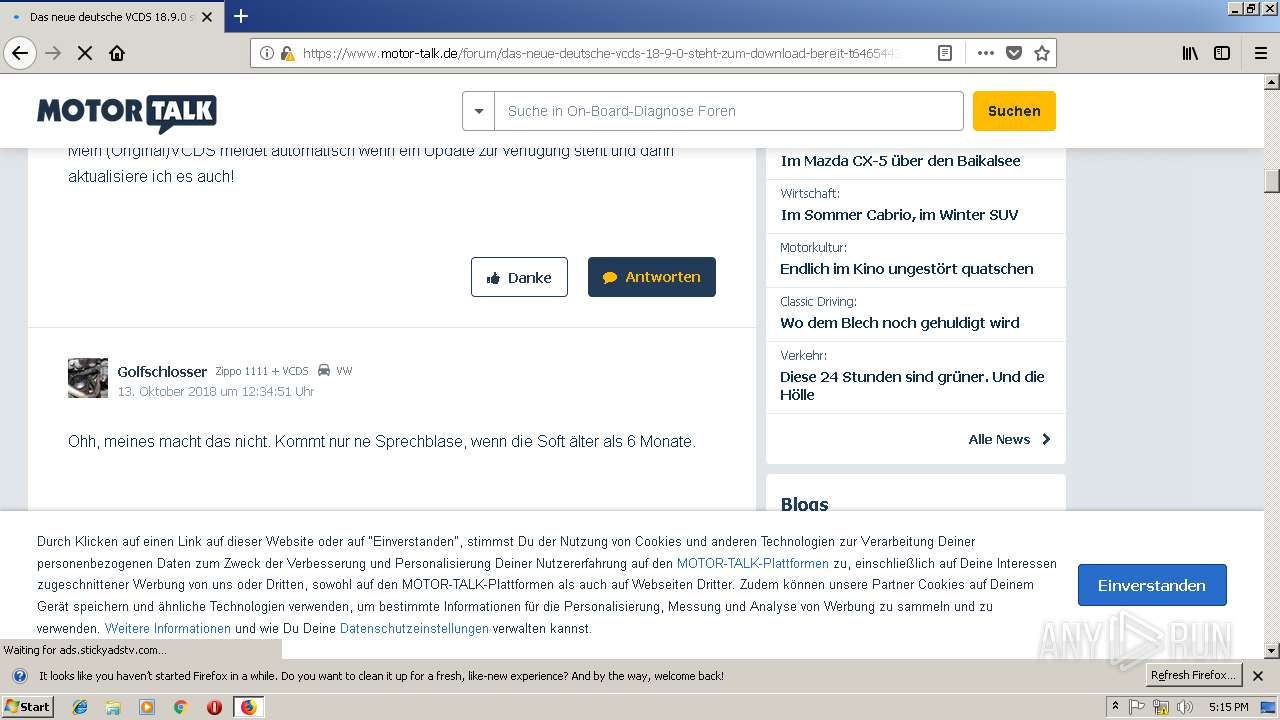Open news Im Mazda CX-5 über den Baikalsee
Image resolution: width=1280 pixels, height=720 pixels.
900,161
